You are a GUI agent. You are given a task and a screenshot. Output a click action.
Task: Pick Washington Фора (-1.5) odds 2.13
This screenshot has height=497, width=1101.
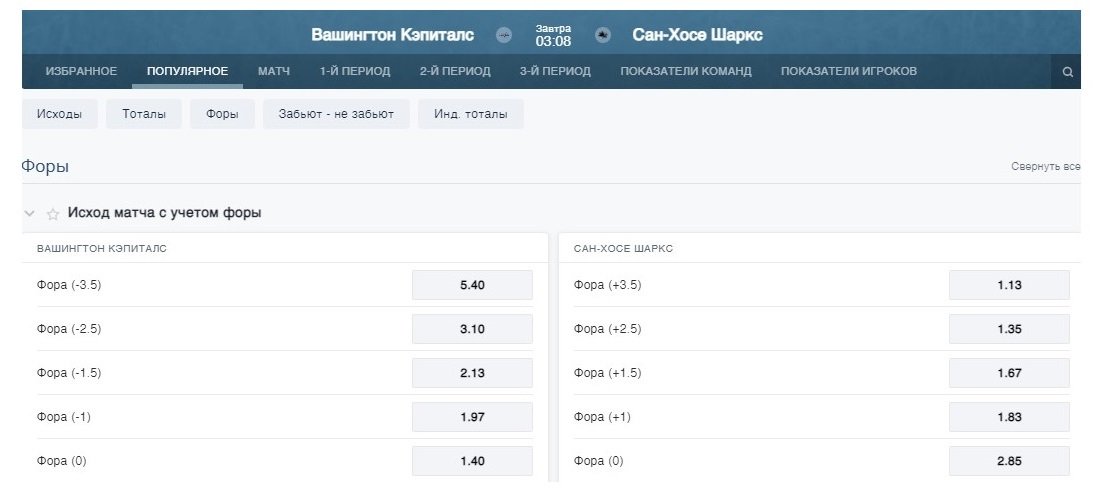coord(473,373)
